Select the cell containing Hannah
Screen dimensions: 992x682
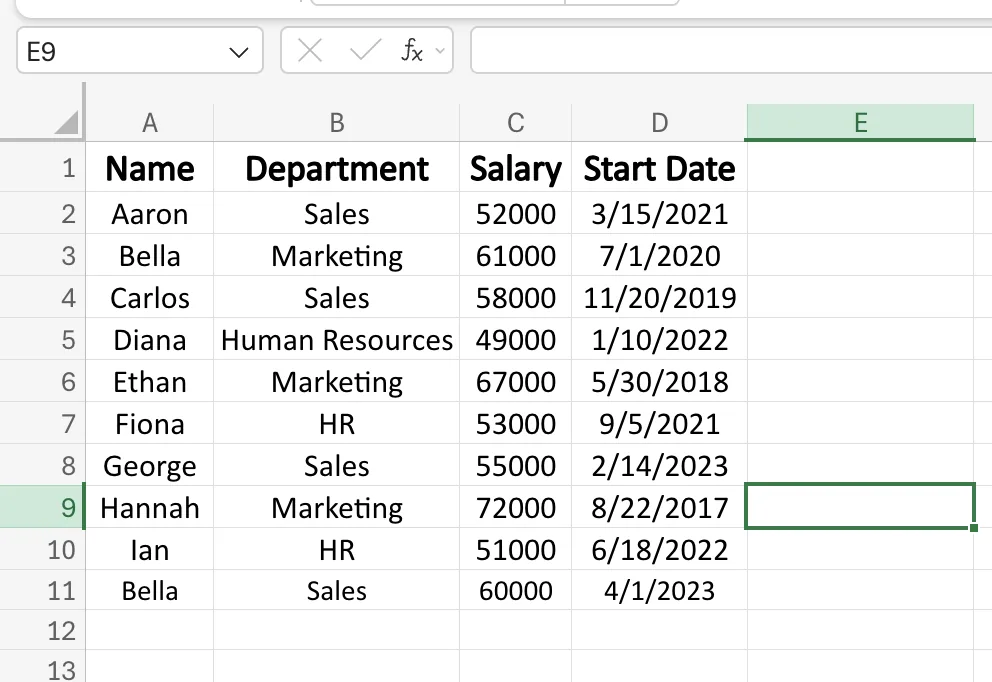(x=150, y=507)
